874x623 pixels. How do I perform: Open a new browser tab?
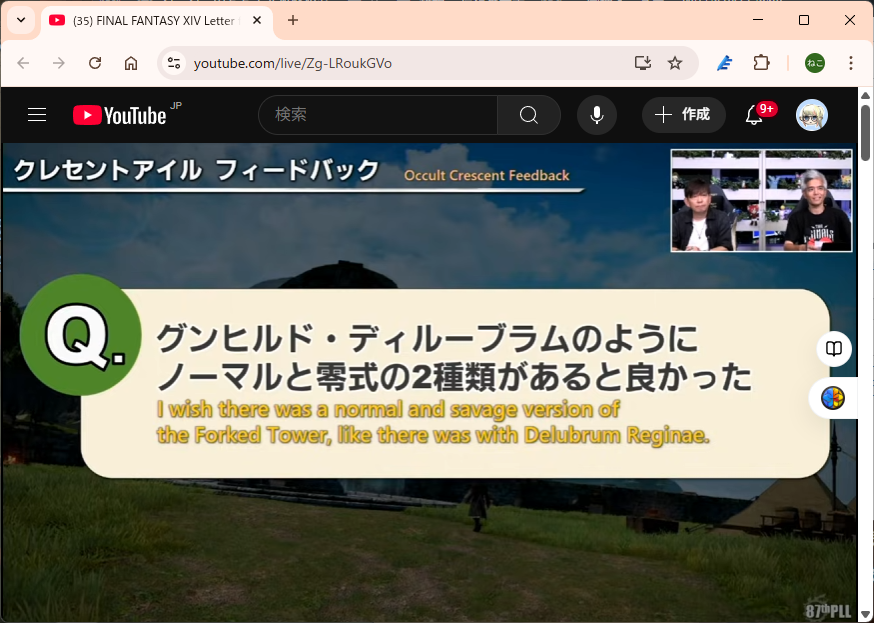(x=293, y=21)
